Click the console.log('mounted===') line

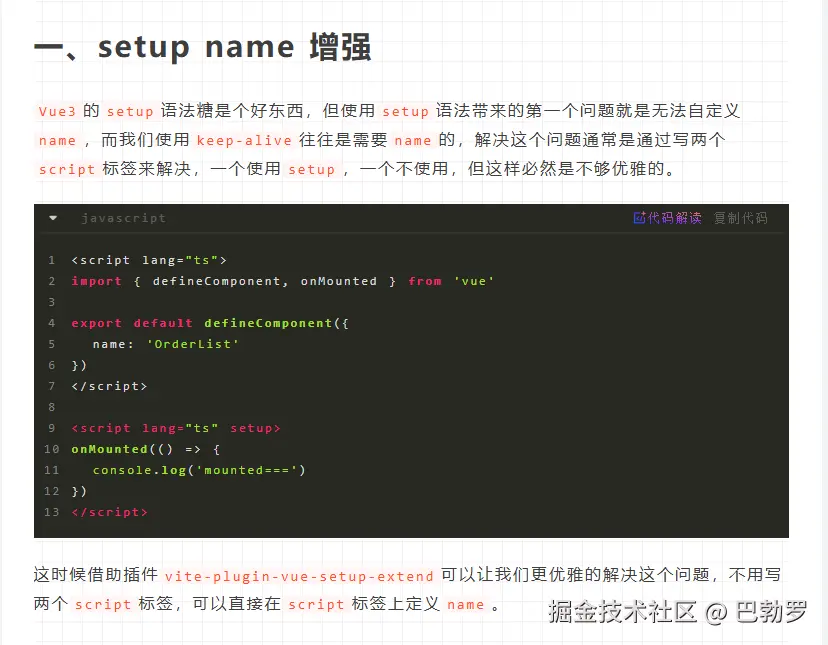point(198,470)
